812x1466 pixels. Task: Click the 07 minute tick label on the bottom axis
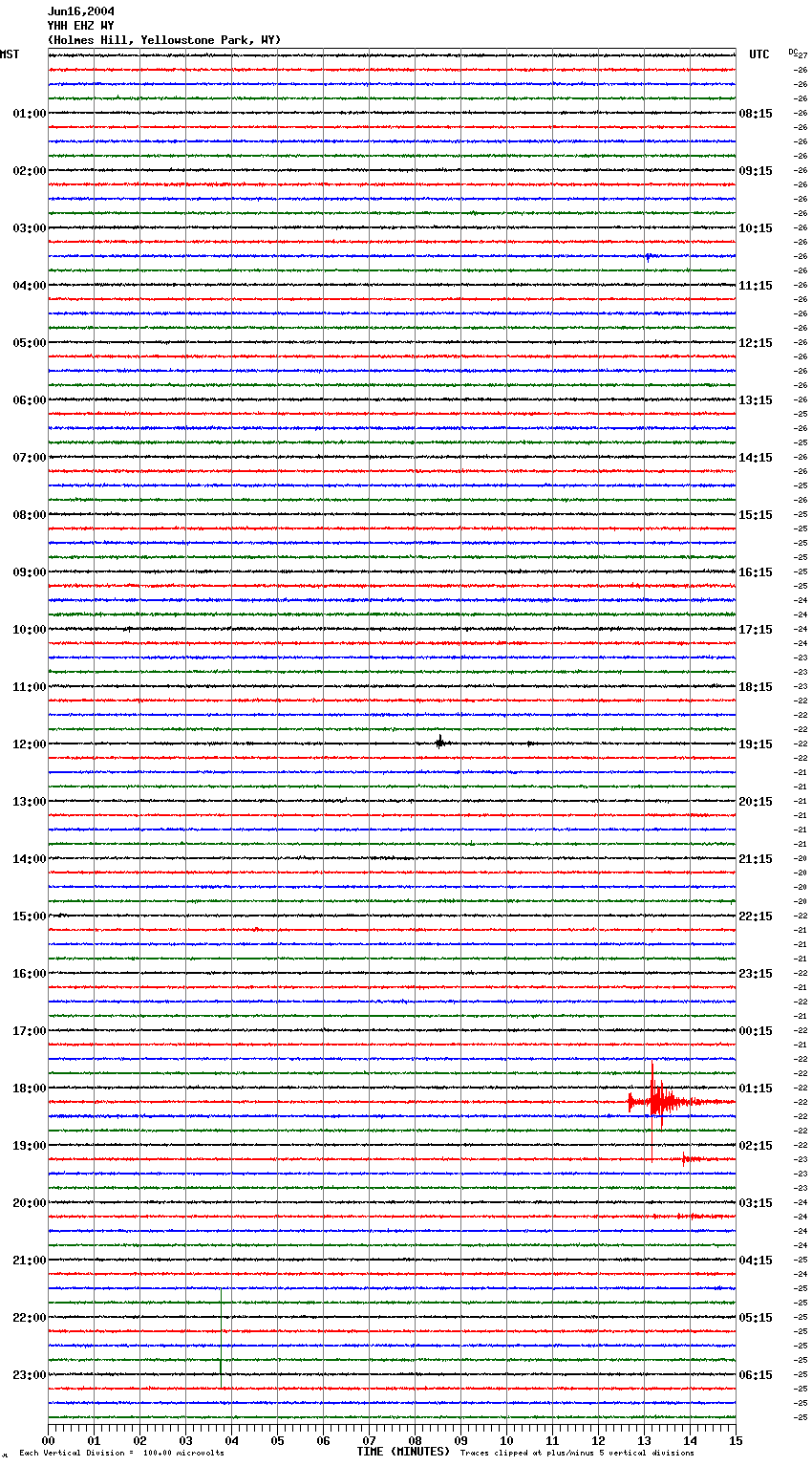click(369, 1441)
